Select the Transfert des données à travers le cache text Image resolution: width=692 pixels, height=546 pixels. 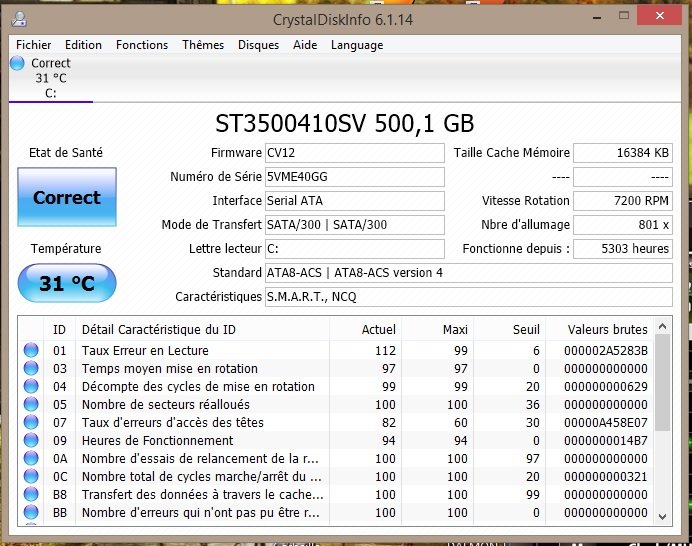coord(203,495)
